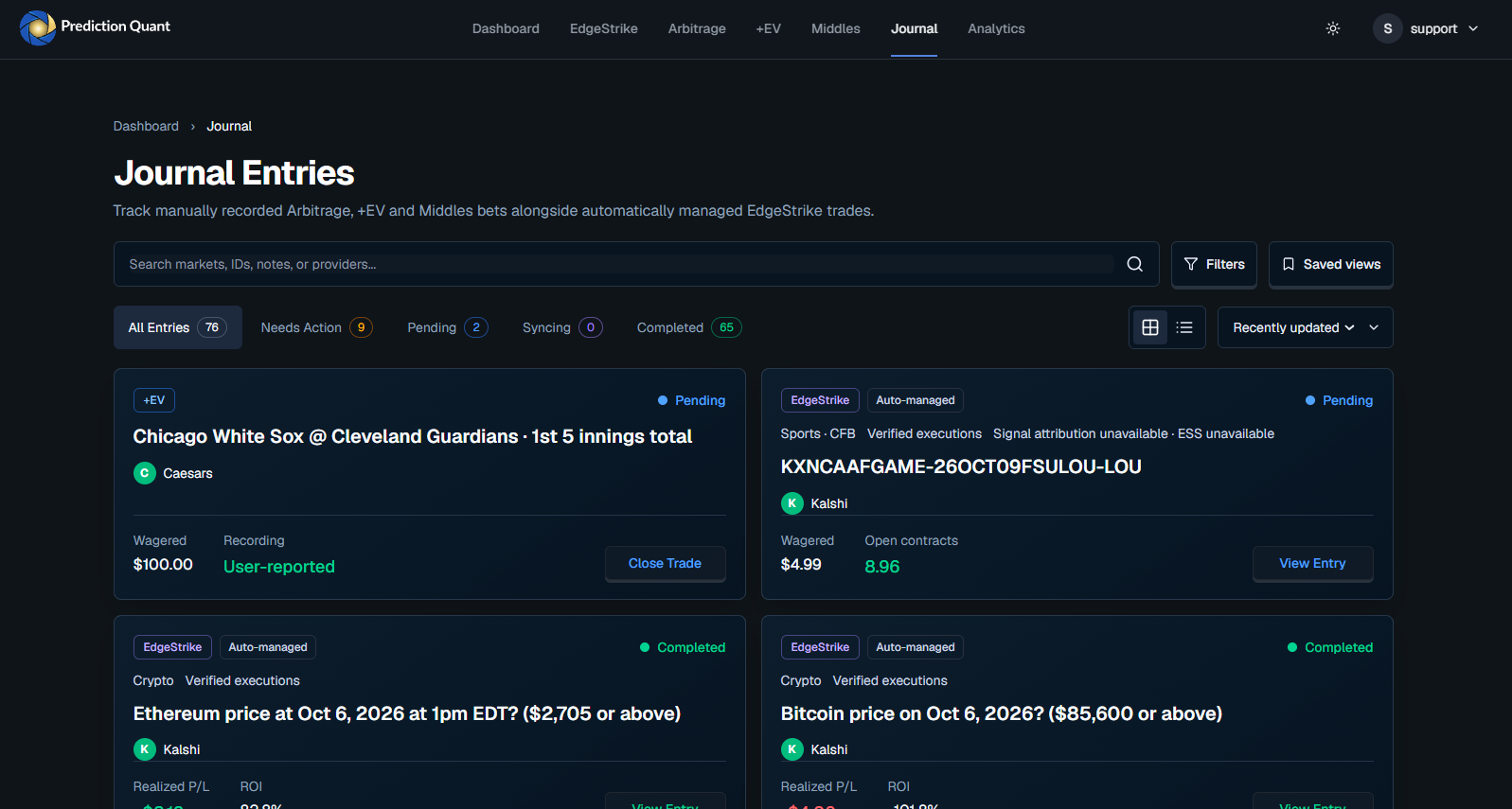The height and width of the screenshot is (809, 1512).
Task: Select the All Entries tab
Action: point(178,327)
